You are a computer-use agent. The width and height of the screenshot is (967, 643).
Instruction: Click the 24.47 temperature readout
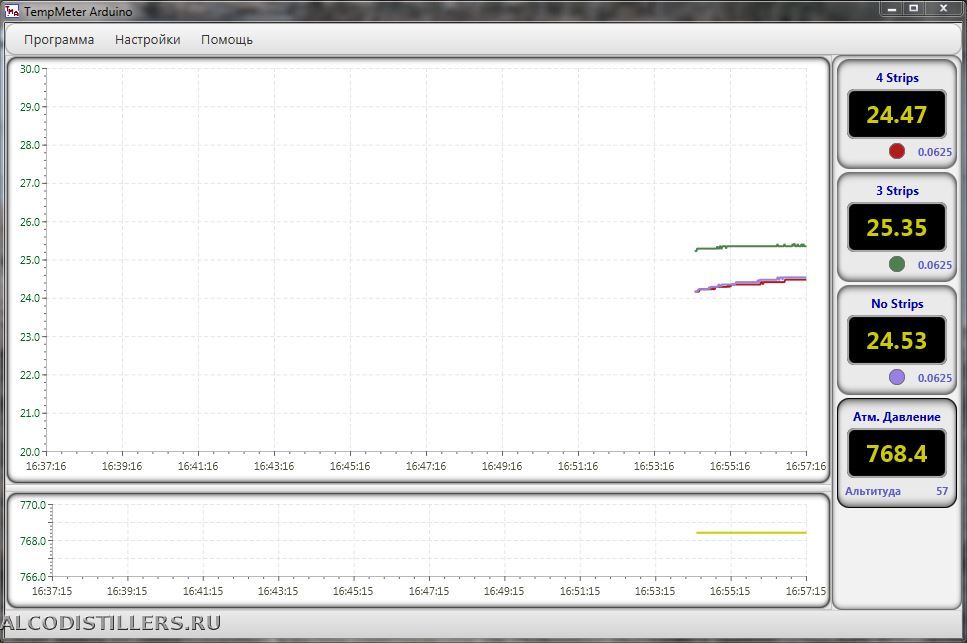pos(897,114)
